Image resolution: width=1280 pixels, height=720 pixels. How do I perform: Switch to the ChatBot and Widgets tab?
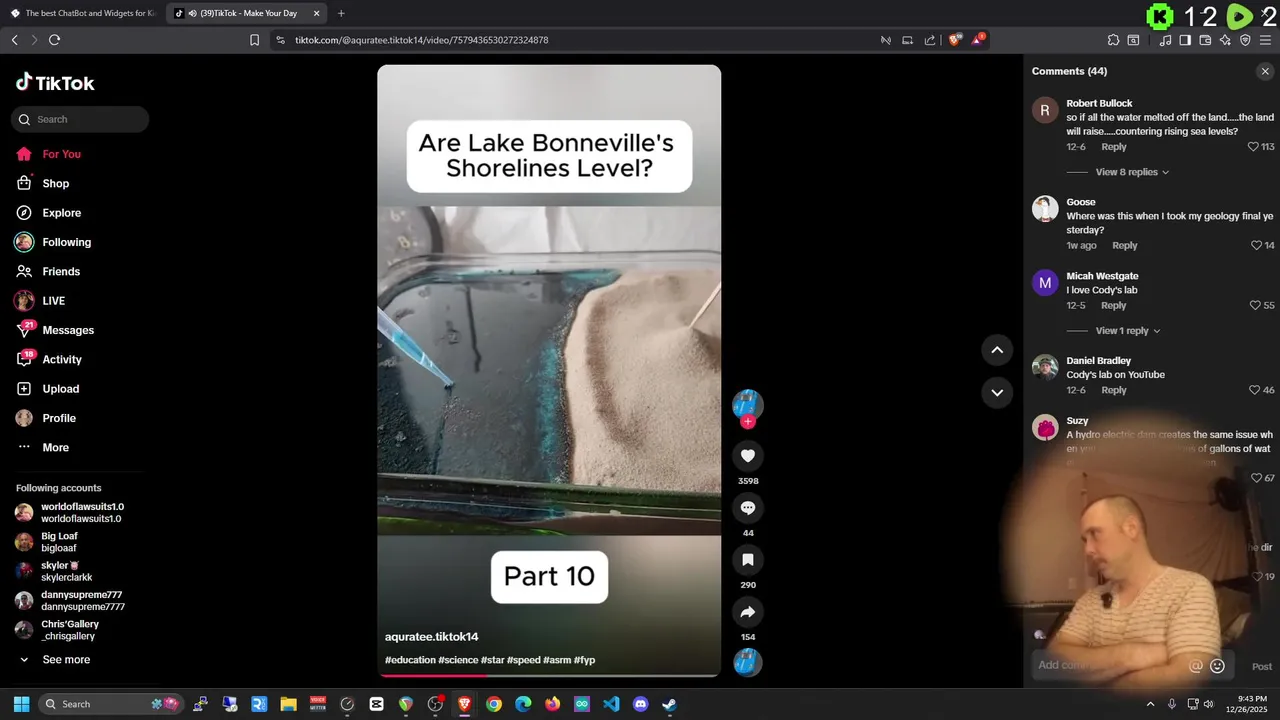click(83, 13)
